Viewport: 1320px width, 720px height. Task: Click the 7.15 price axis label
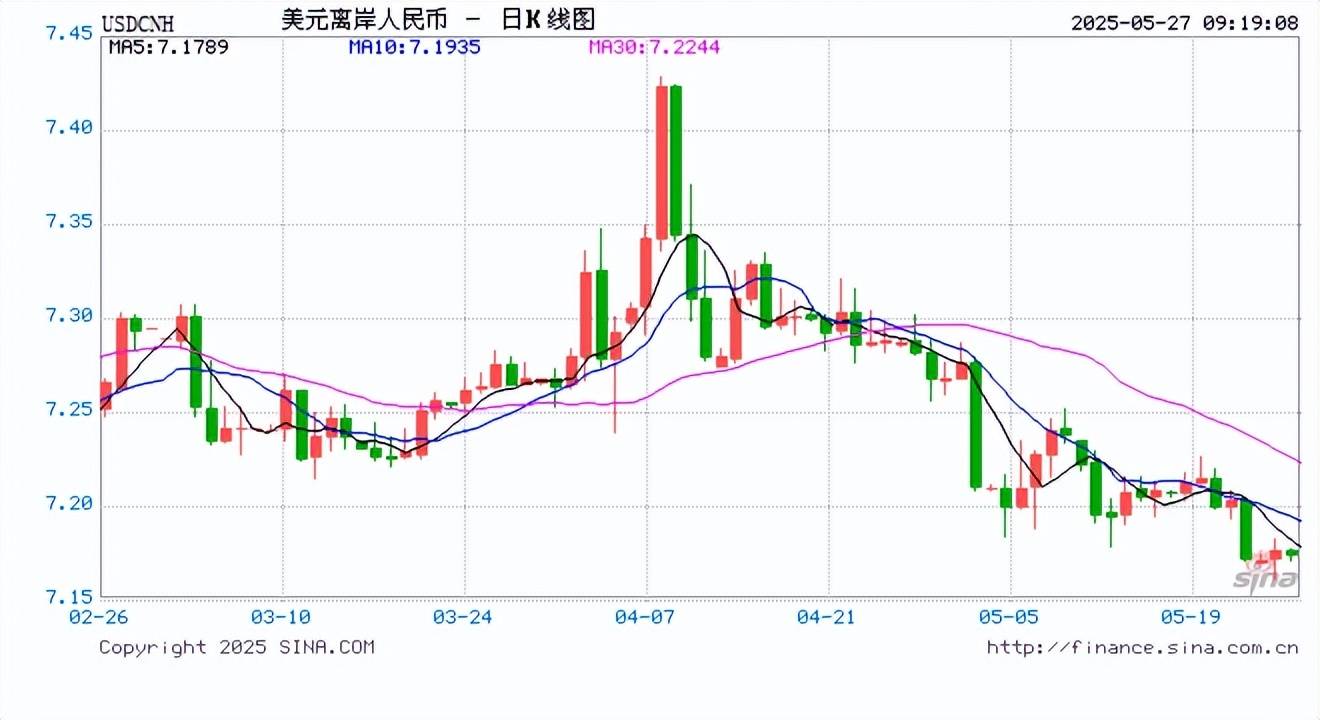pyautogui.click(x=69, y=598)
